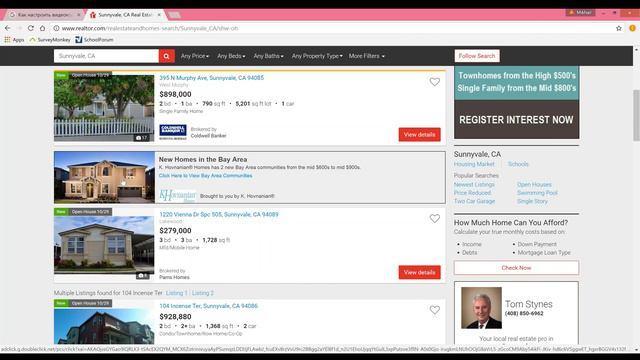Viewport: 640px width, 360px height.
Task: Open the Apps bookmarks shortcut
Action: [14, 40]
